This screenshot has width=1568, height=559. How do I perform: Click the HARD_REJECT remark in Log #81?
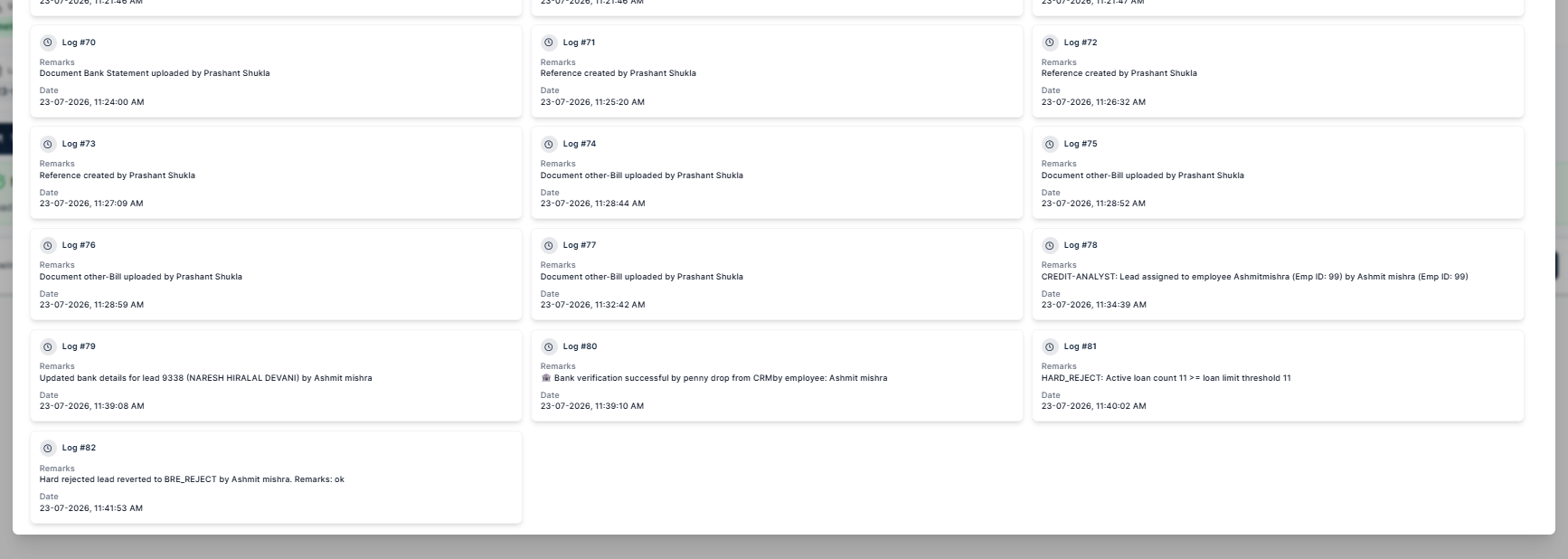click(1166, 378)
